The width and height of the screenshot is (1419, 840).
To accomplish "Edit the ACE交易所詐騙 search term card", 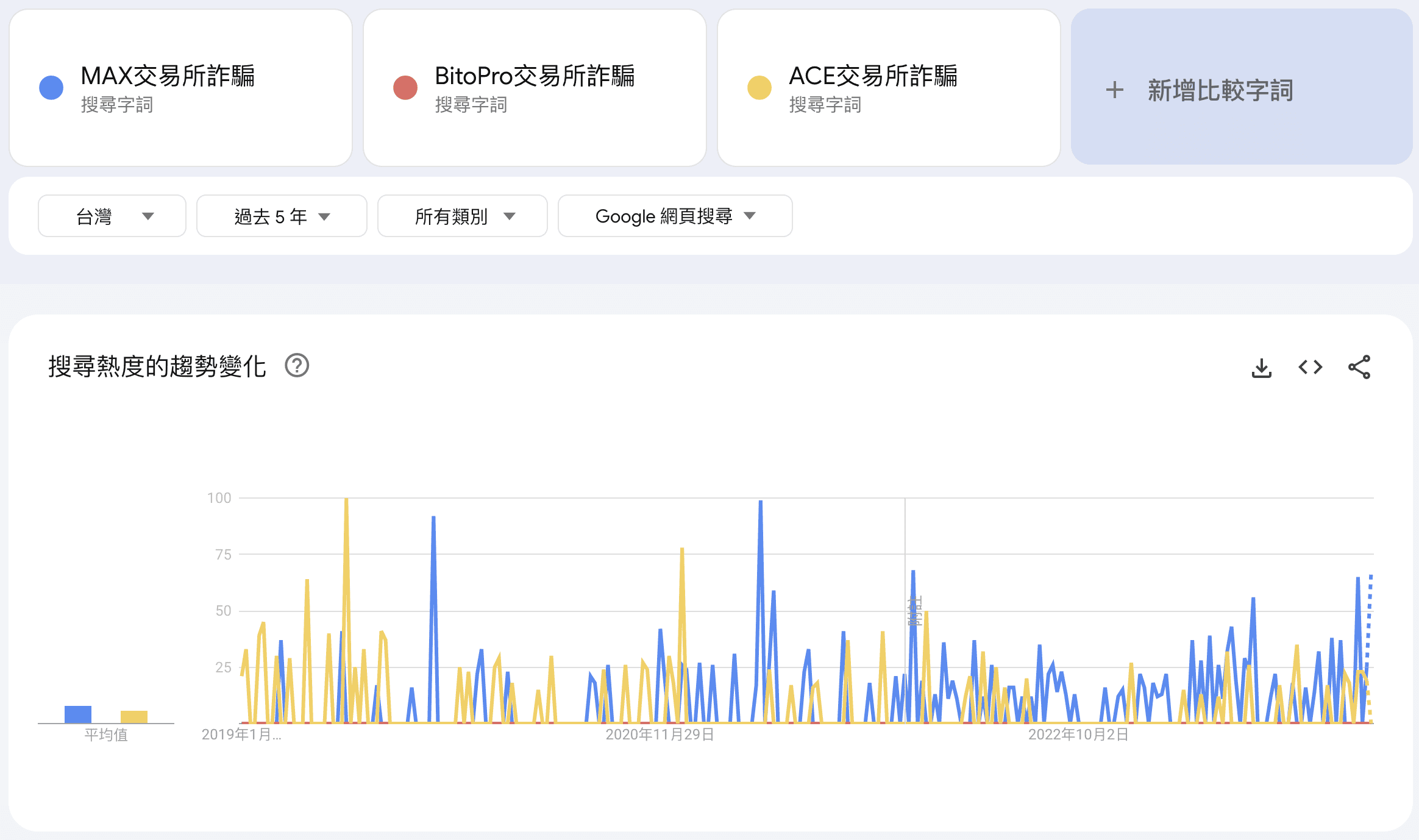I will point(889,88).
